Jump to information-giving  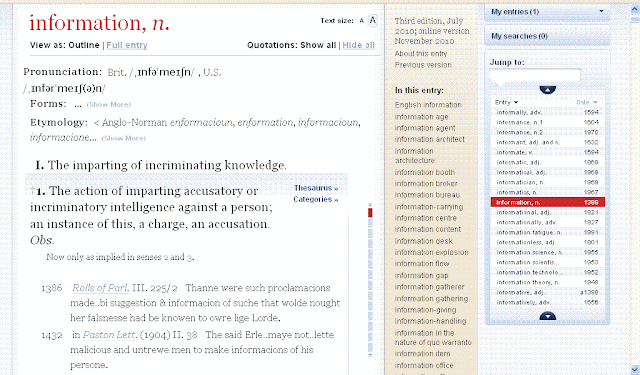425,310
